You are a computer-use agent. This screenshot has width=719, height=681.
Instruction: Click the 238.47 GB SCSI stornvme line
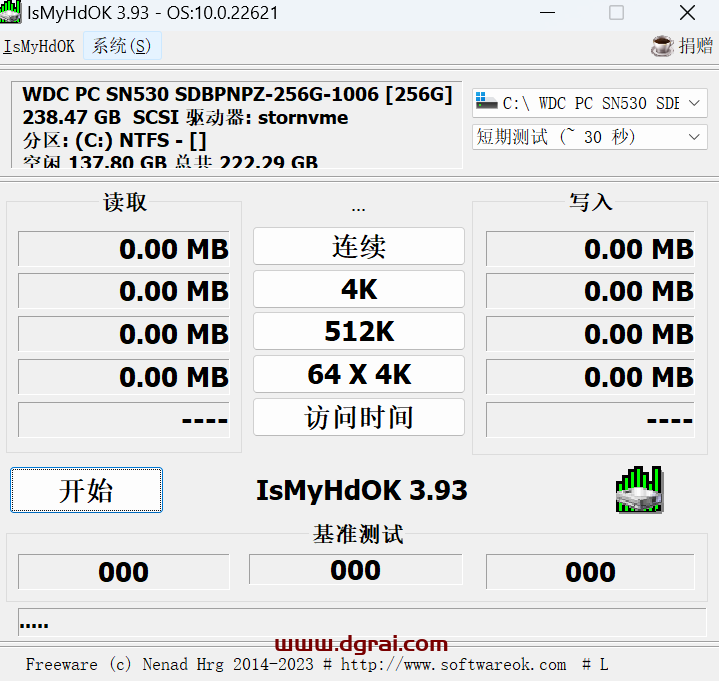pyautogui.click(x=185, y=117)
